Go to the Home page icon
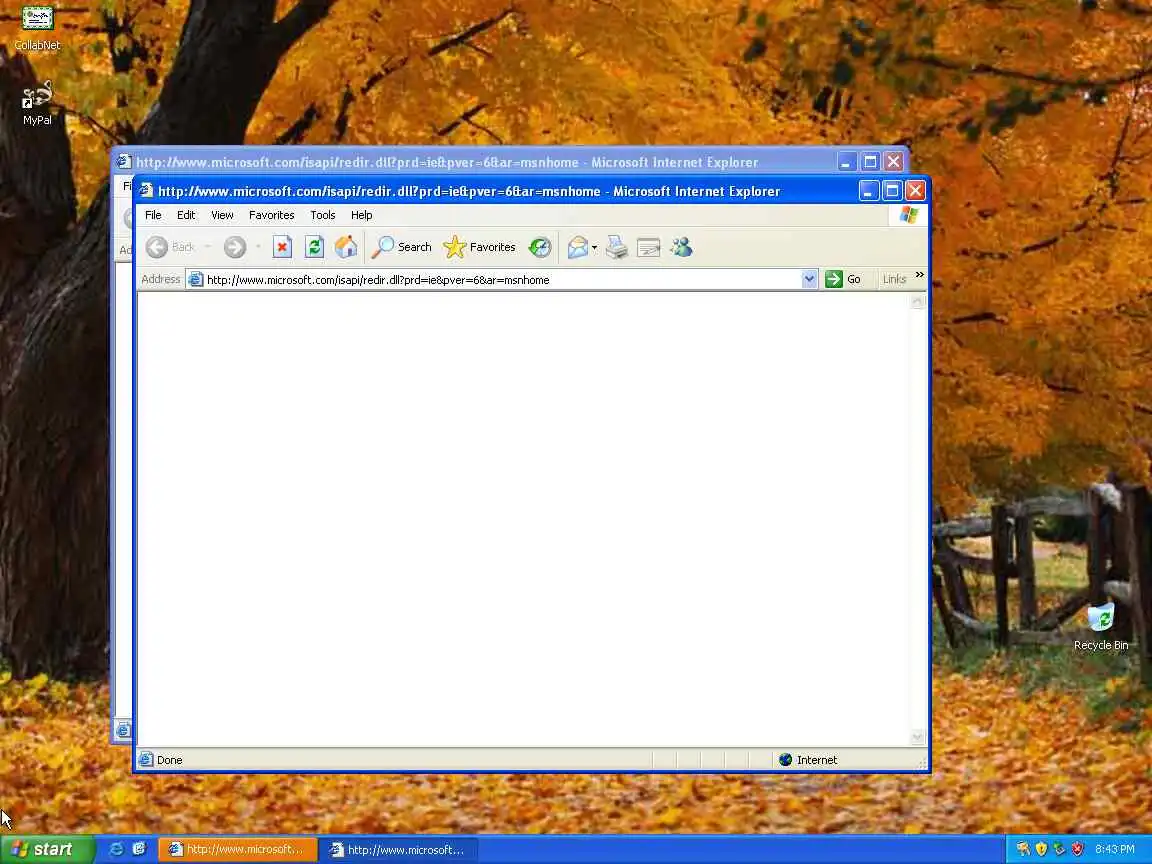 346,247
